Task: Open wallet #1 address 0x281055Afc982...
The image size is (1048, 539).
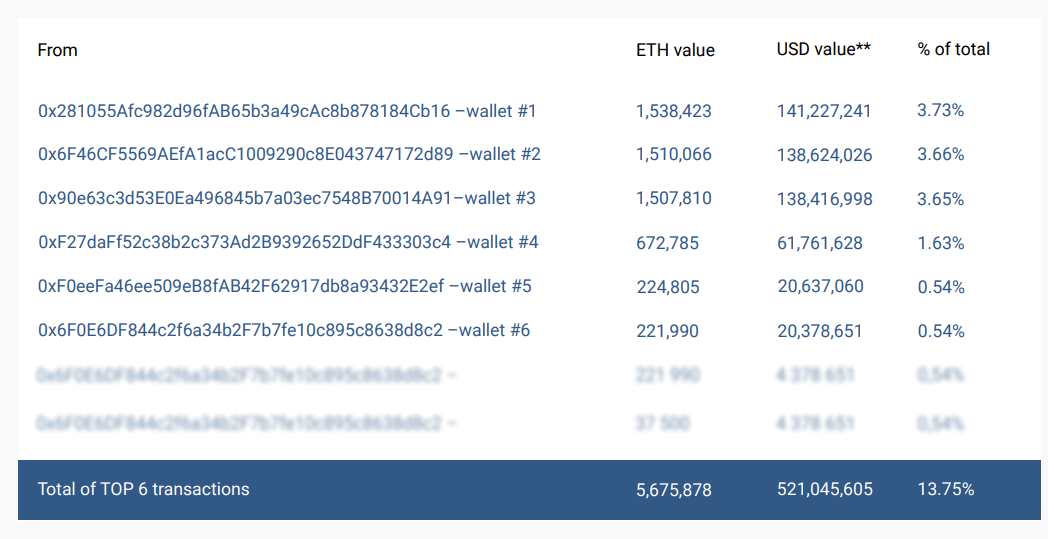Action: (x=287, y=111)
